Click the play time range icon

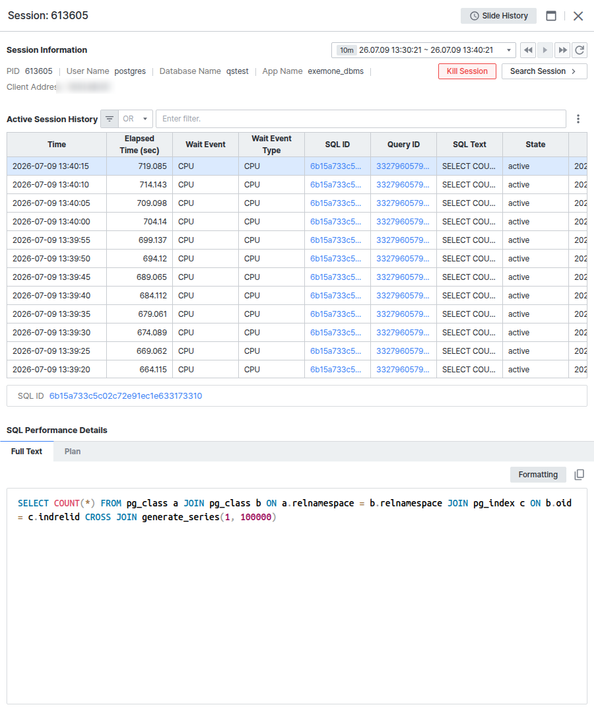click(545, 50)
